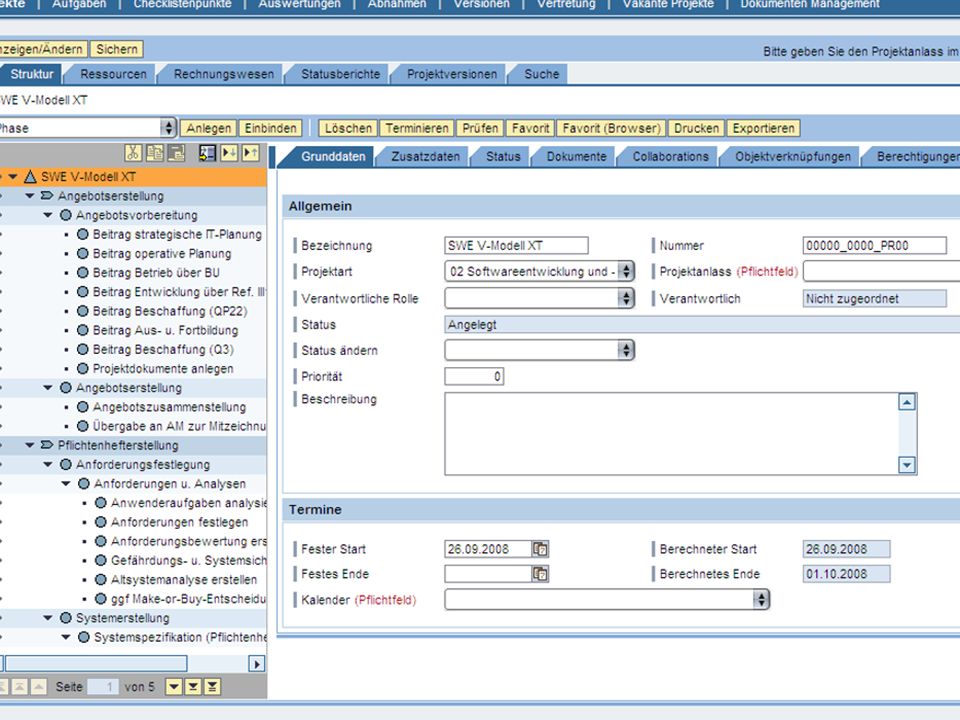Click the collapse-all up arrow icon
Image resolution: width=960 pixels, height=720 pixels.
(250, 152)
